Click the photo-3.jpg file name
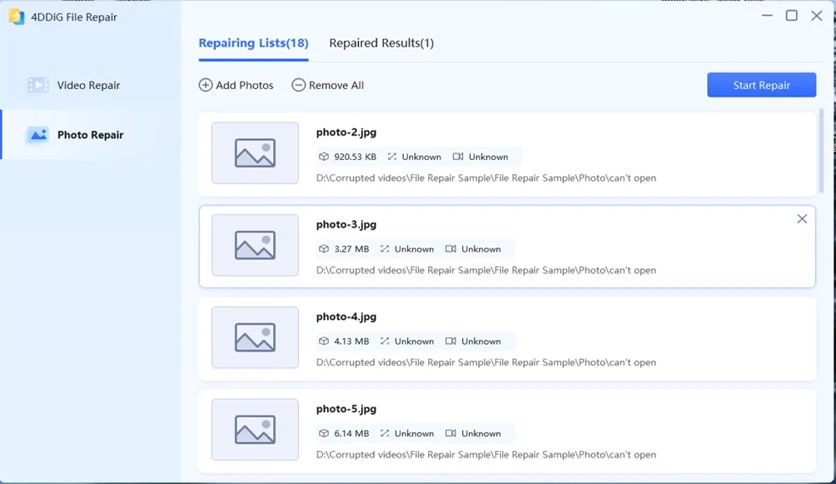The width and height of the screenshot is (836, 484). click(346, 224)
